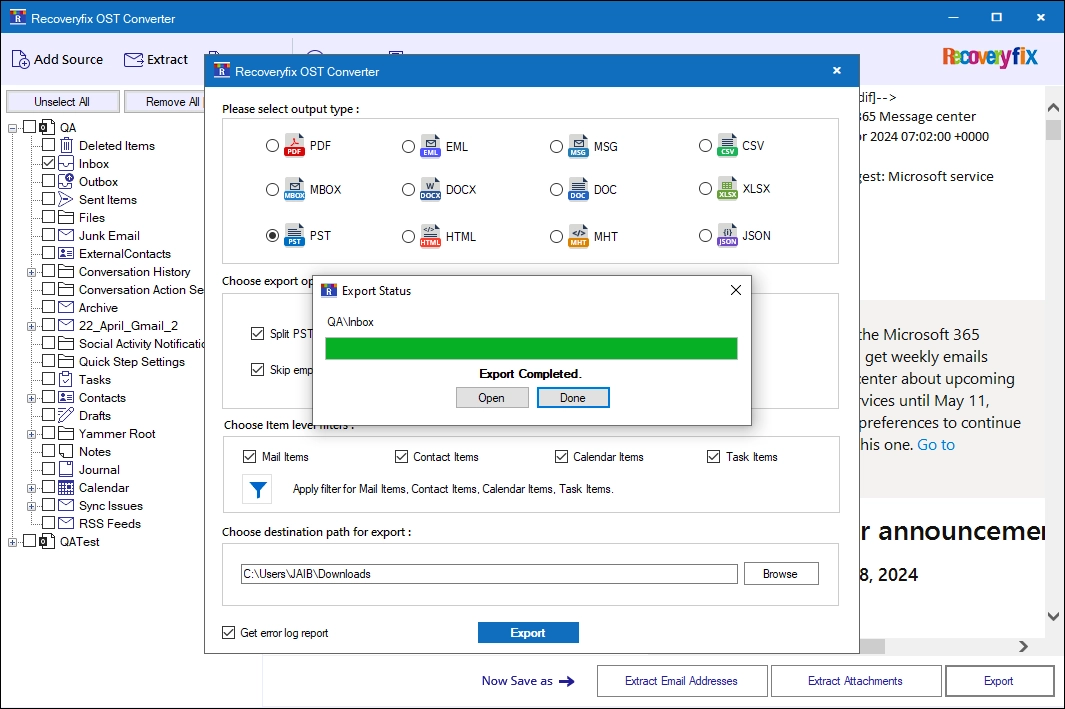Screen dimensions: 1065x709
Task: Click the blue Export button in dialog
Action: tap(528, 632)
